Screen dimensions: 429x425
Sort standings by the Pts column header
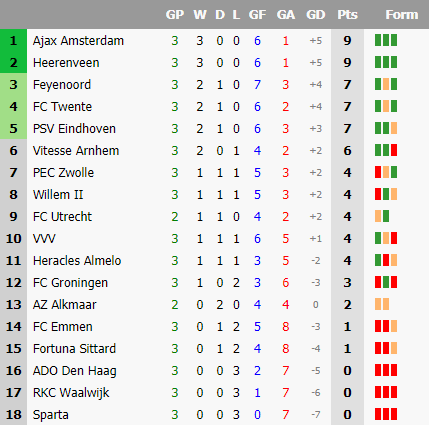coord(347,15)
